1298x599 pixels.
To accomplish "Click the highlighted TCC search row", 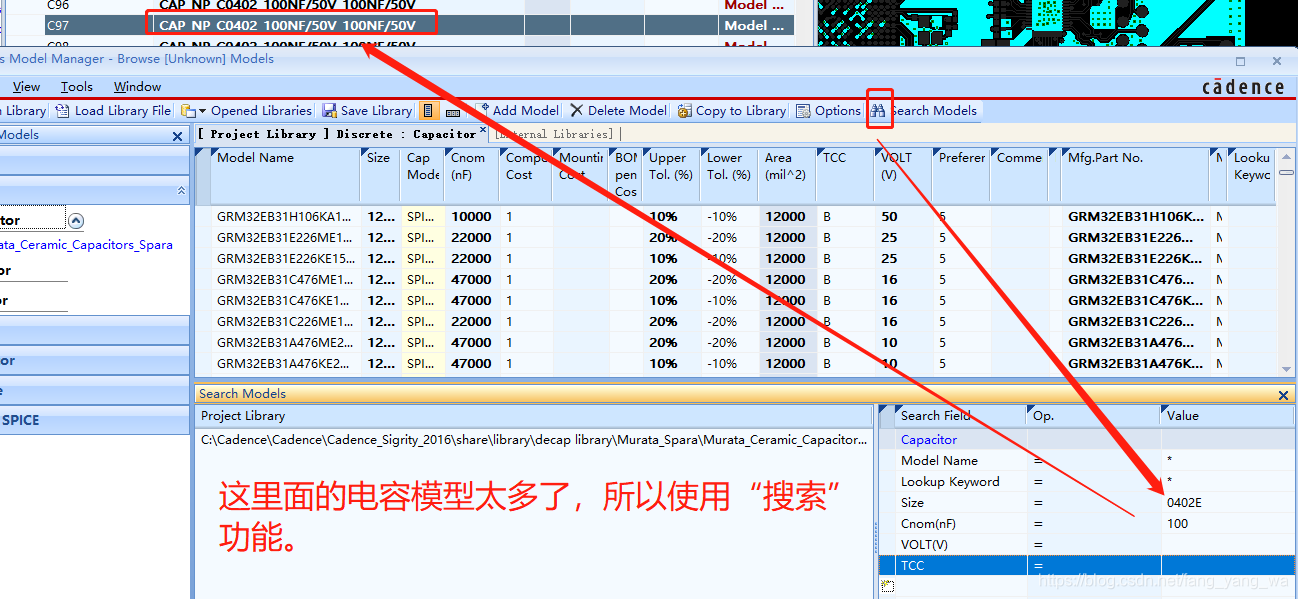I will click(x=1087, y=566).
